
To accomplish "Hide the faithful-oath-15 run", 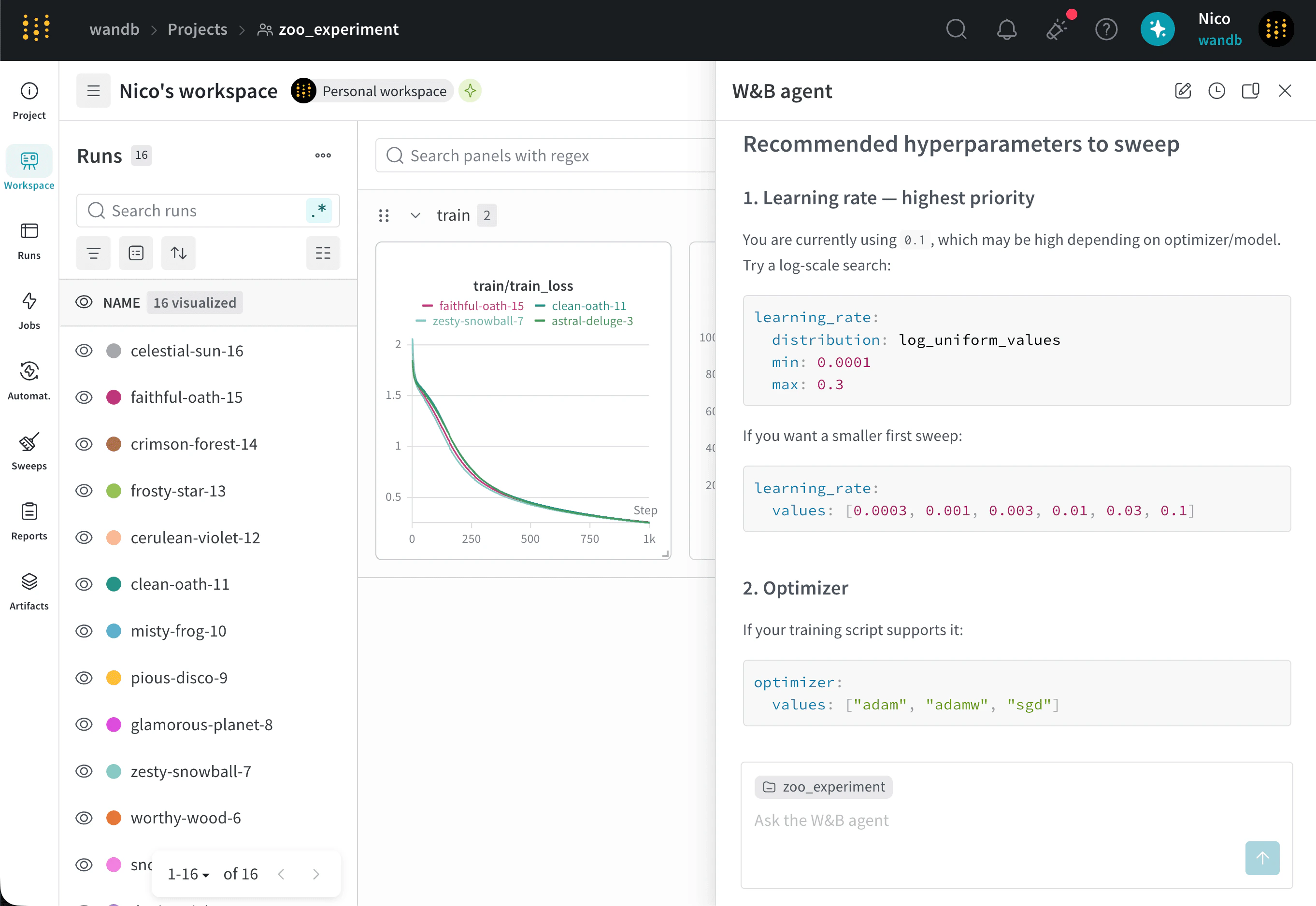I will click(x=84, y=397).
